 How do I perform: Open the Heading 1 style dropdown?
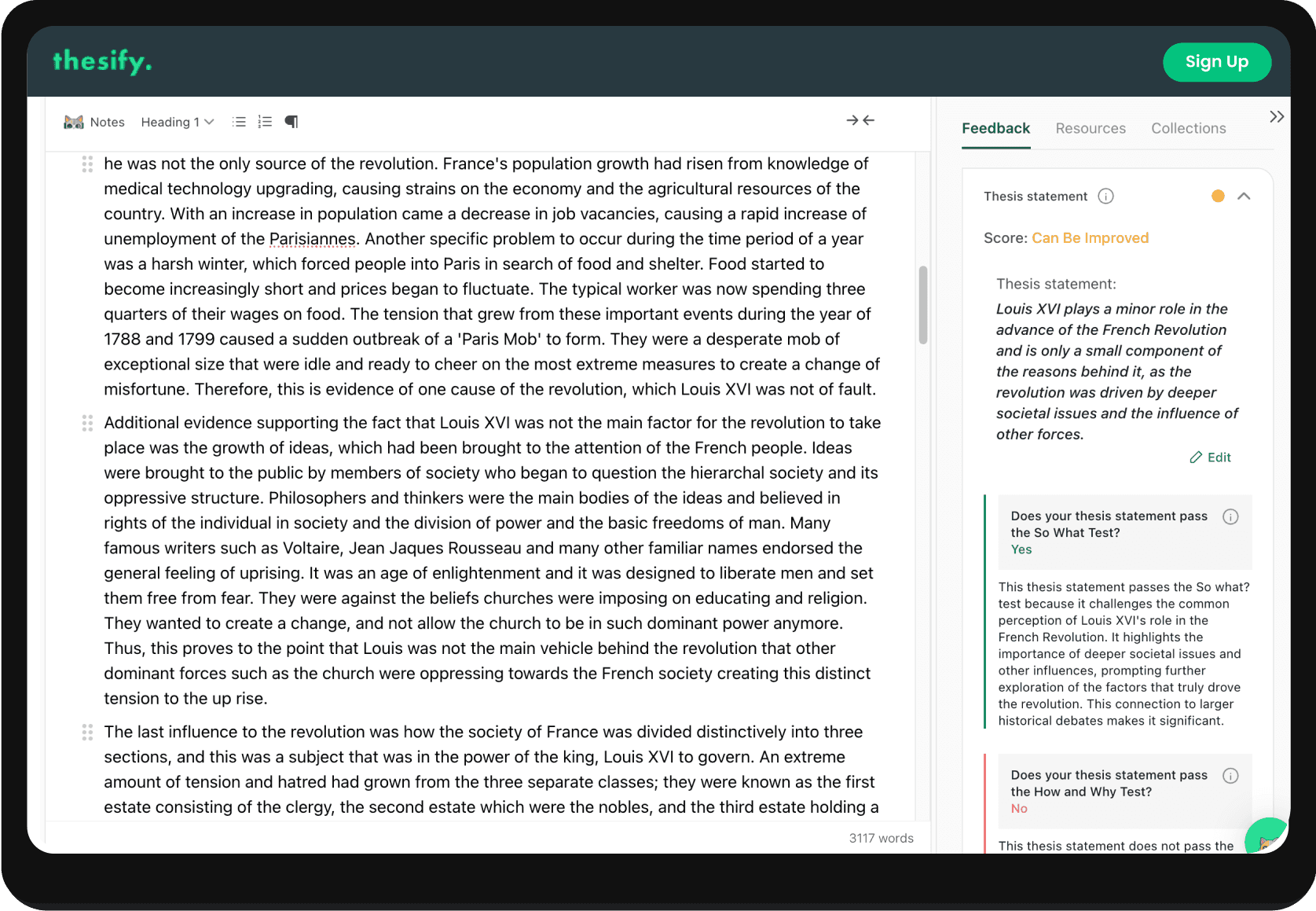(178, 122)
